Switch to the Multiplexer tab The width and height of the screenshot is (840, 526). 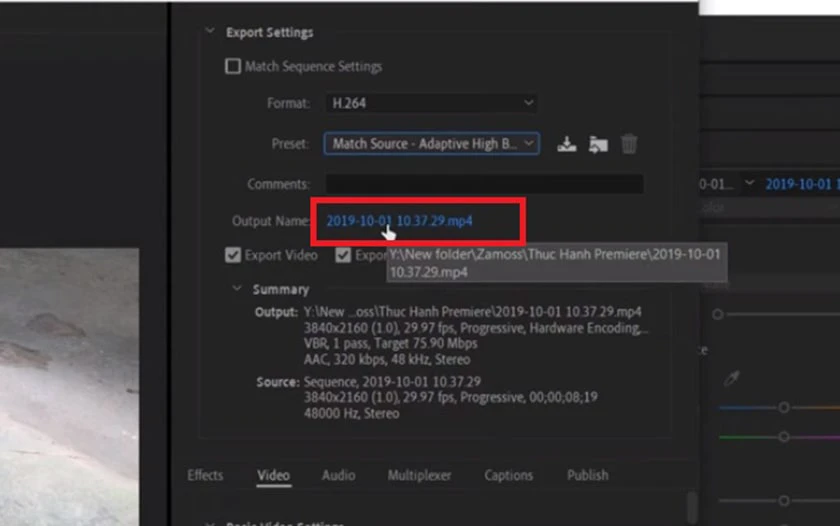419,475
